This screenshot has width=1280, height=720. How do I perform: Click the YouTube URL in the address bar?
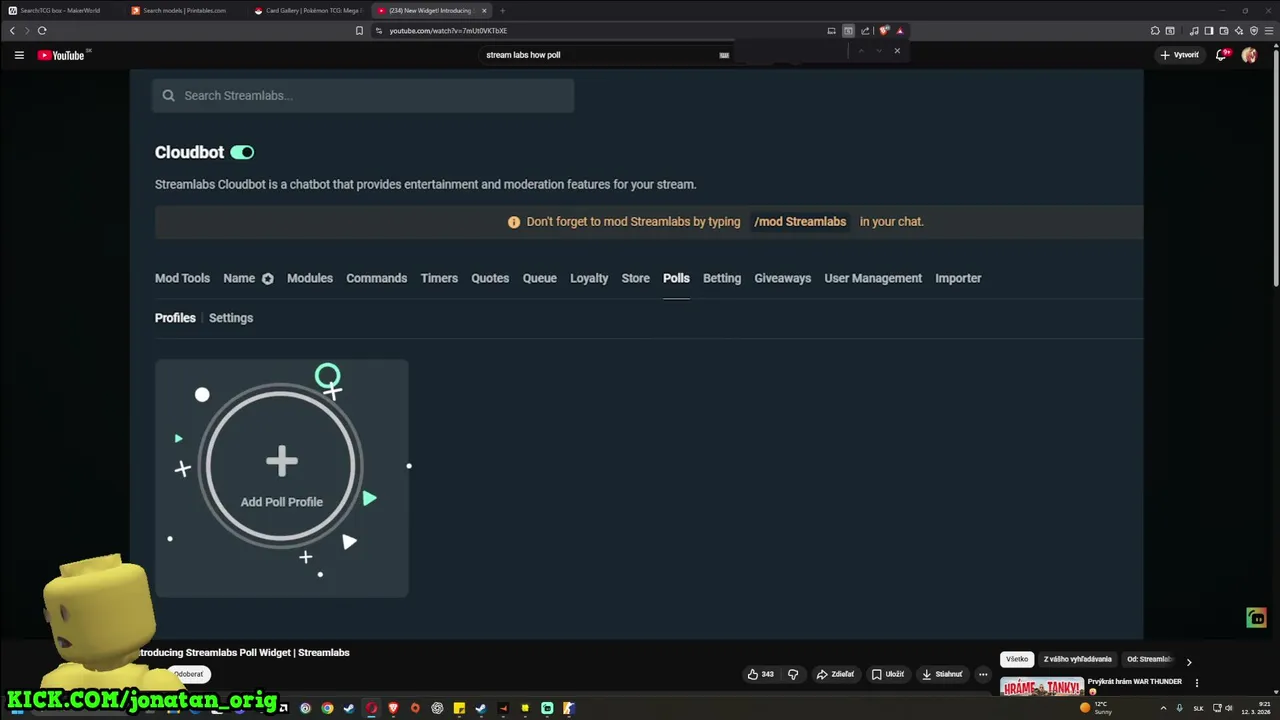[448, 31]
